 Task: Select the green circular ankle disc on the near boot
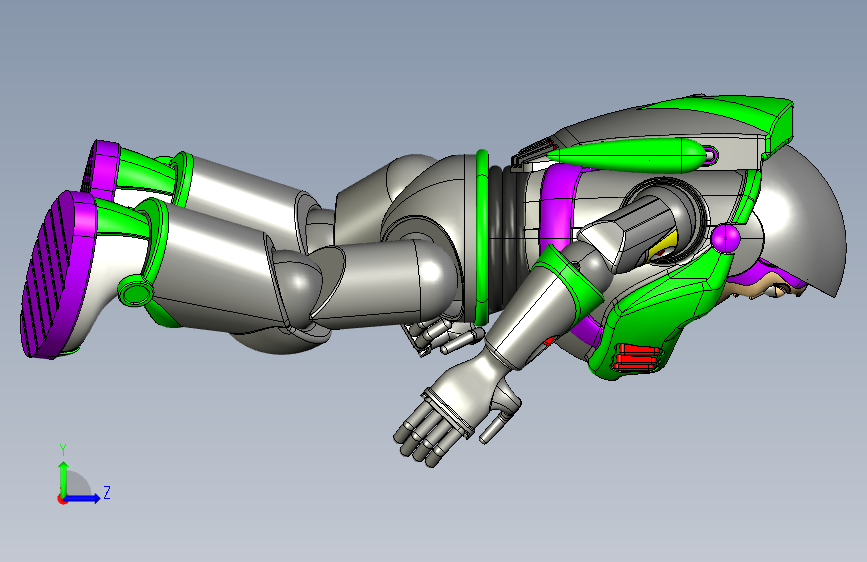click(135, 290)
